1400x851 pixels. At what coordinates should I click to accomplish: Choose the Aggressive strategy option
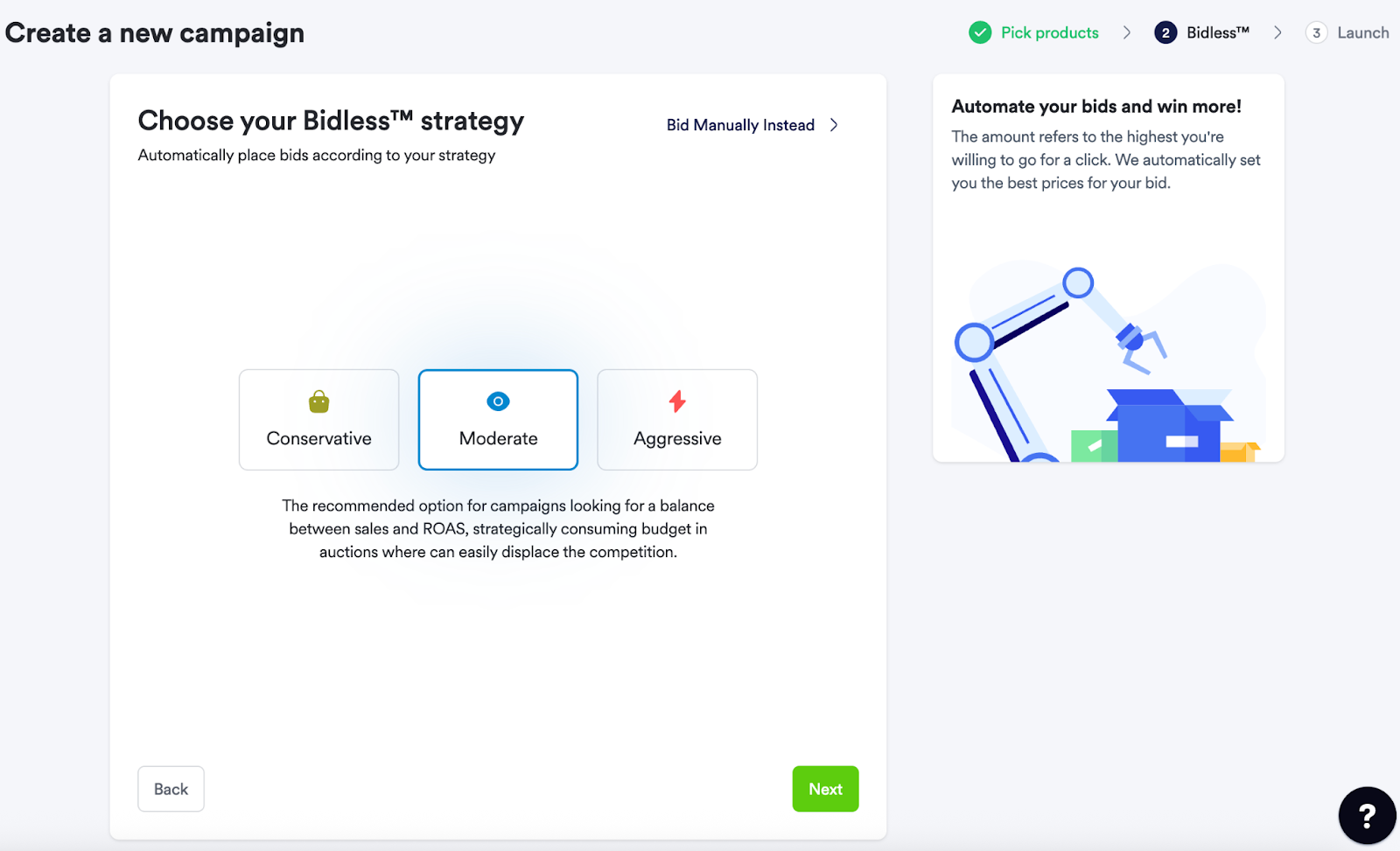tap(677, 420)
